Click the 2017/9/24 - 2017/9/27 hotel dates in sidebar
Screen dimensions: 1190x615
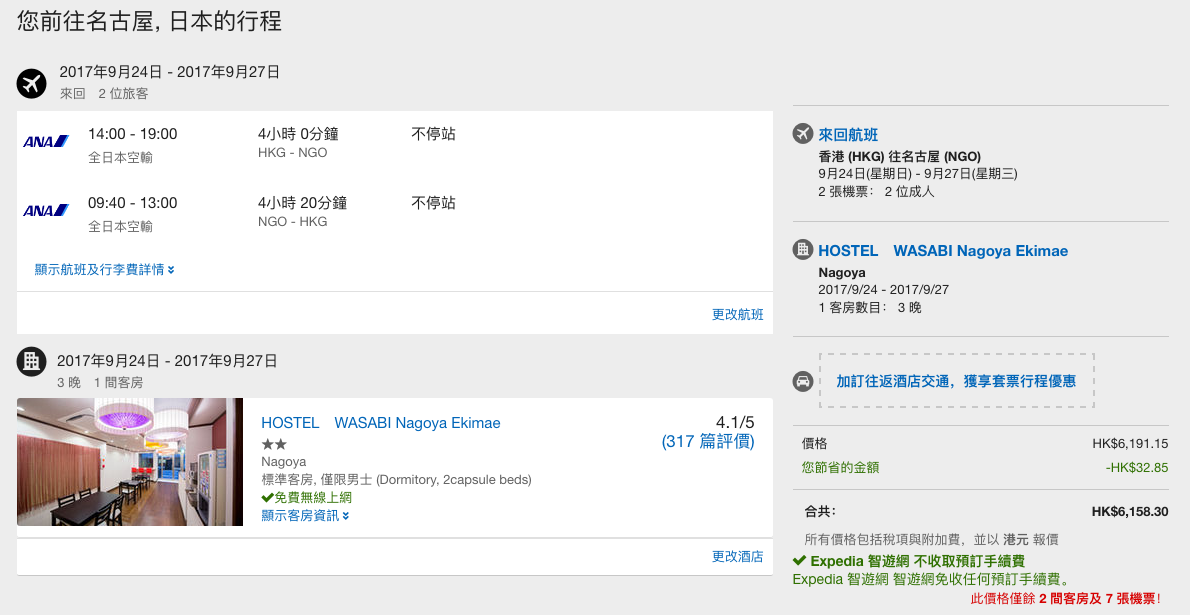click(883, 289)
